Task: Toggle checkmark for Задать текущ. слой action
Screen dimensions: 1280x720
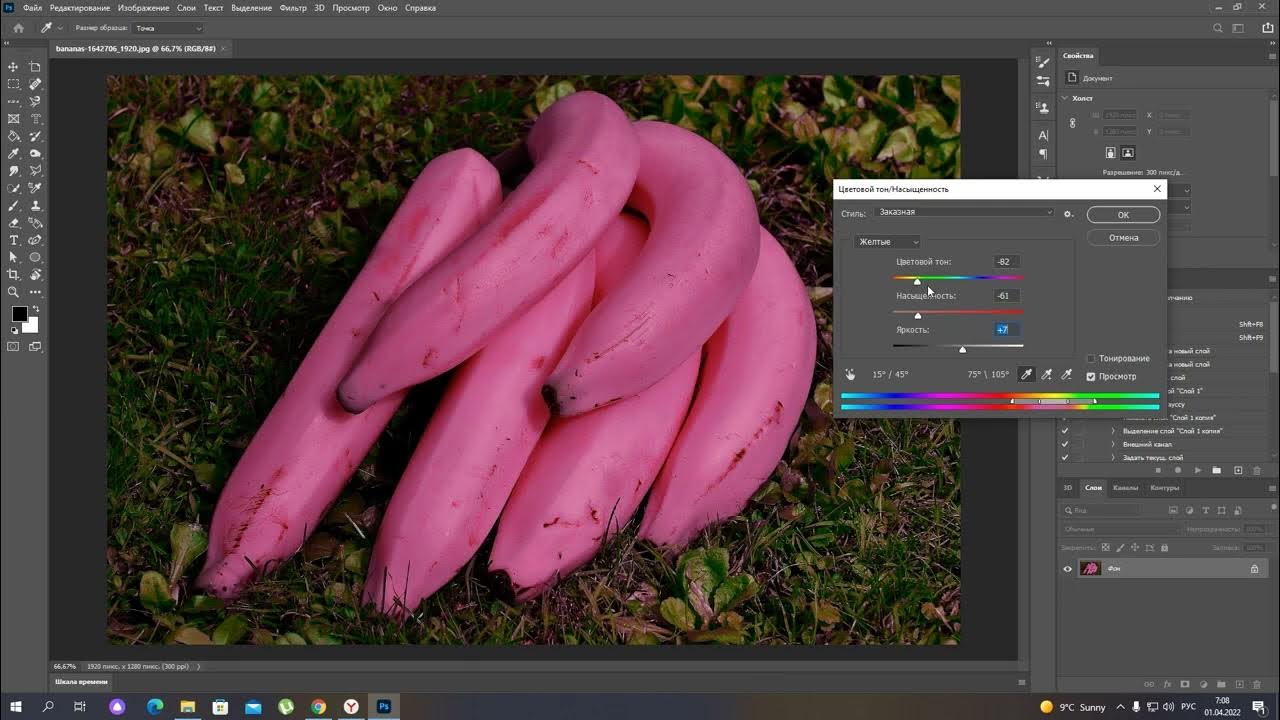Action: pos(1065,457)
